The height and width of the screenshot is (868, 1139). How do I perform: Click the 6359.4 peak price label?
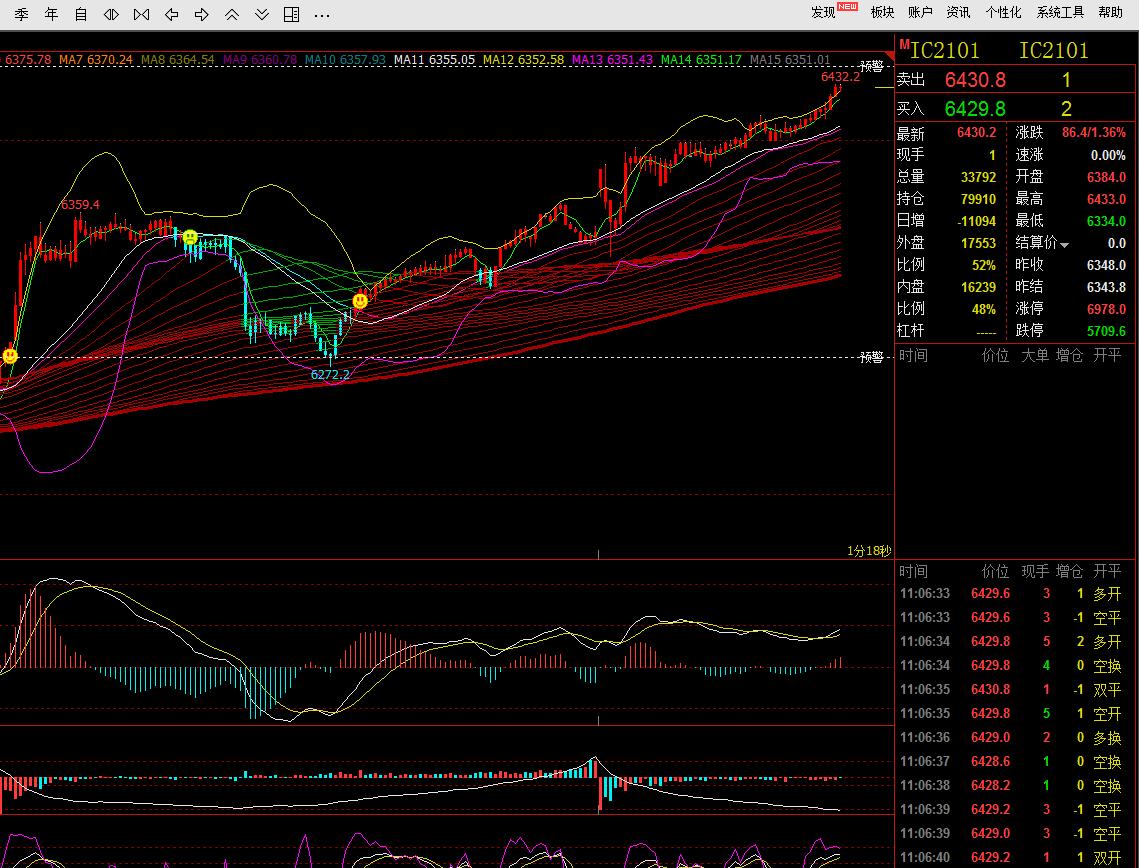[81, 205]
